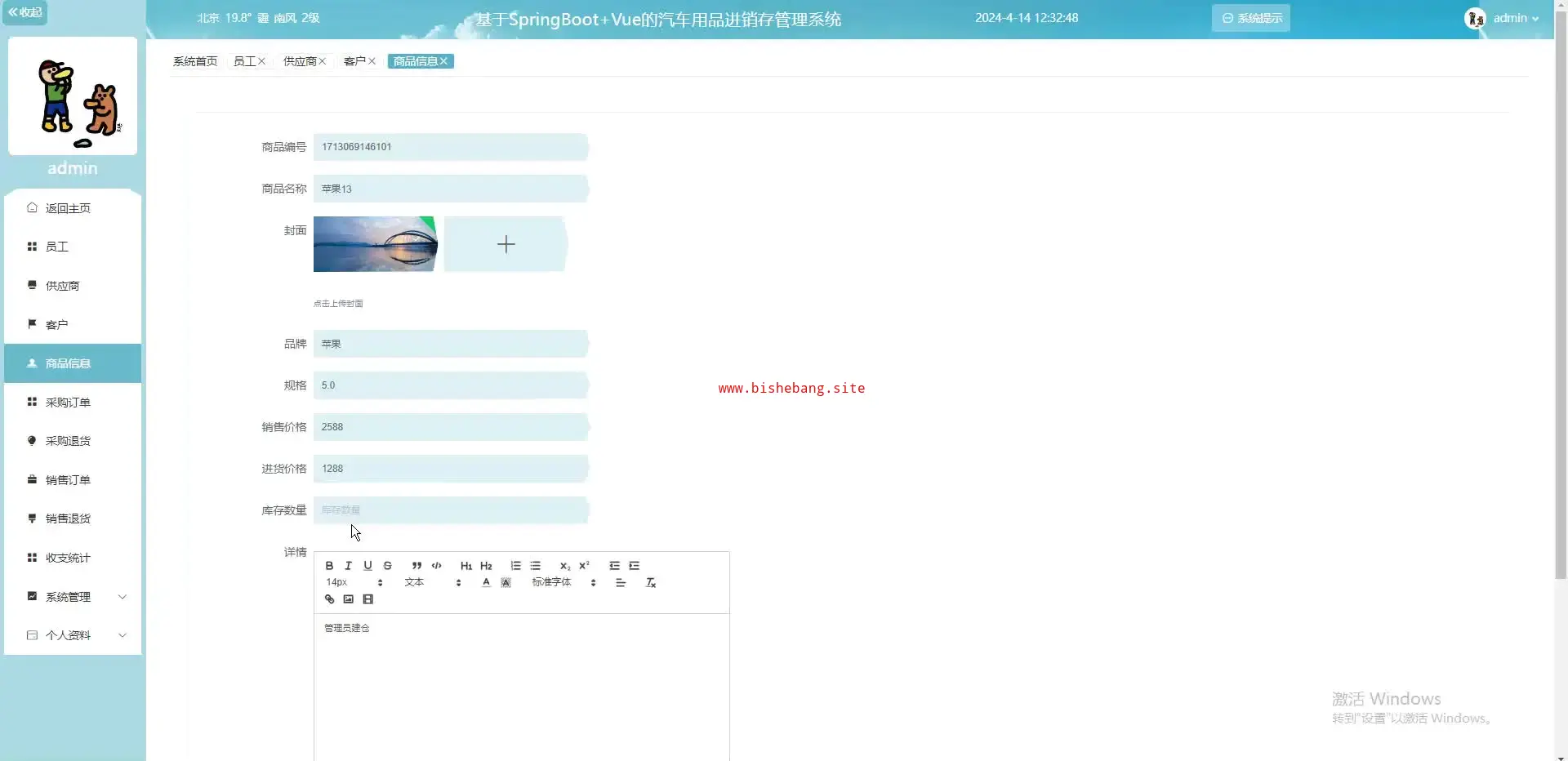Screen dimensions: 1568x761
Task: Switch to the 客户 tab
Action: (354, 61)
